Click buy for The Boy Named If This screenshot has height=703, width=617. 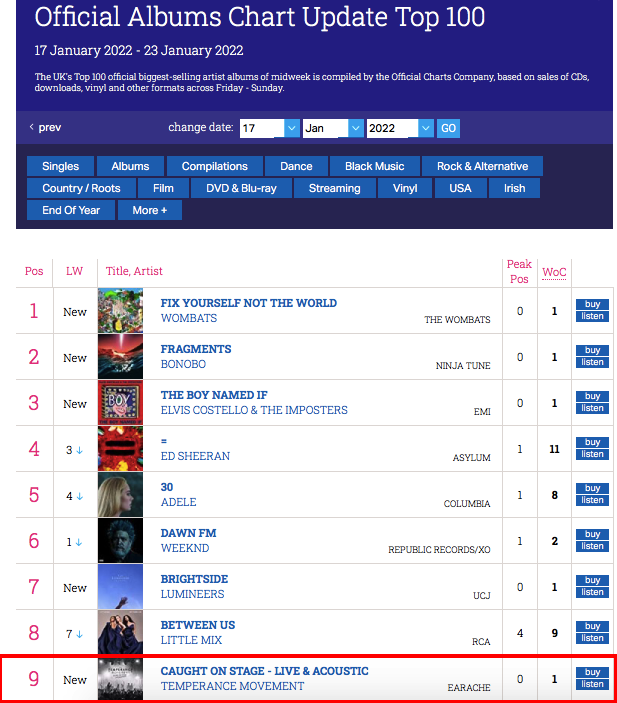coord(592,396)
